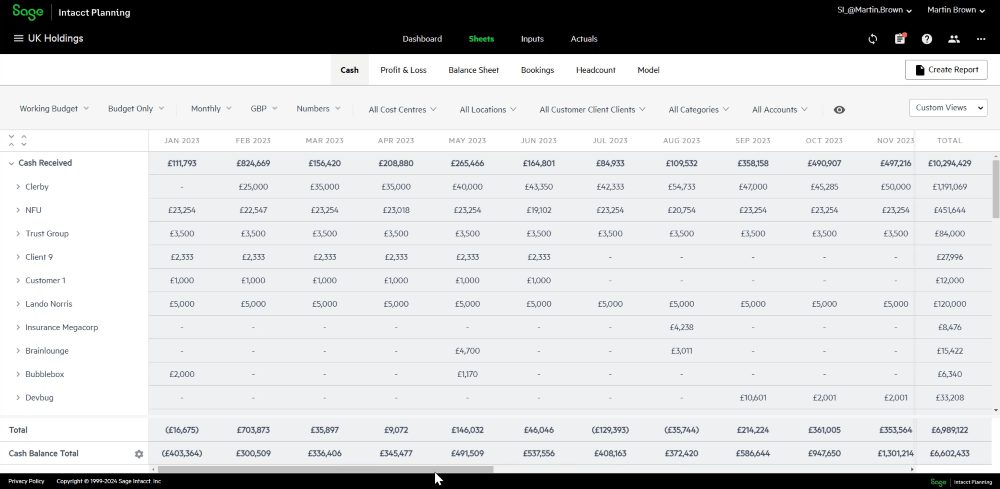Open the All Categories filter
The height and width of the screenshot is (489, 1000).
(x=698, y=110)
